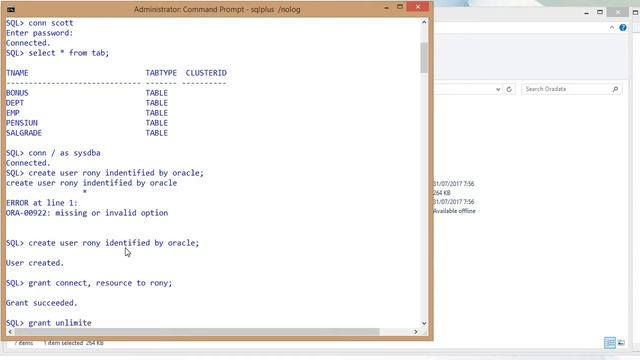Click 'Enter password:' line

(40, 33)
